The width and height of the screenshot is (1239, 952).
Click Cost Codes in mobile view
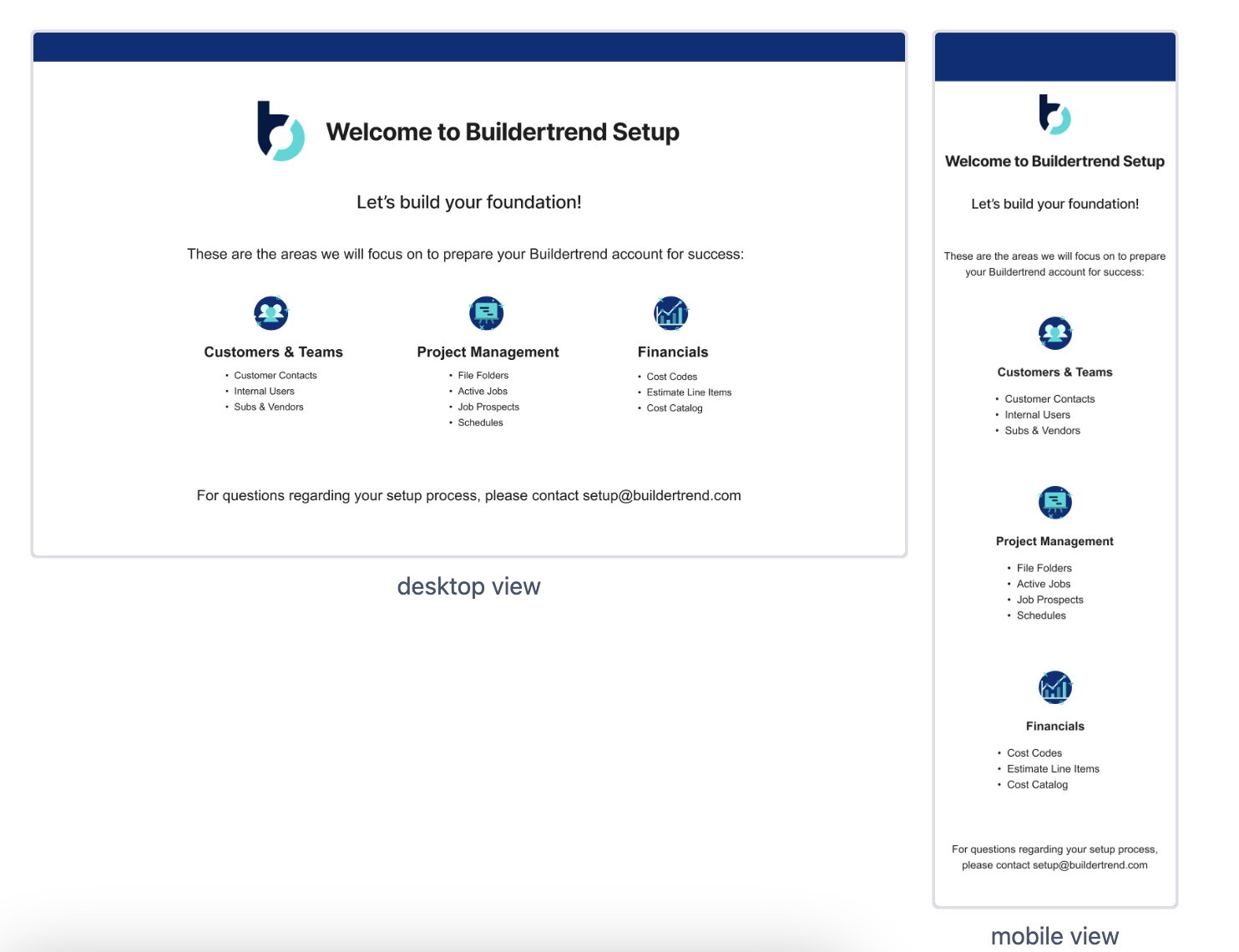[1034, 753]
